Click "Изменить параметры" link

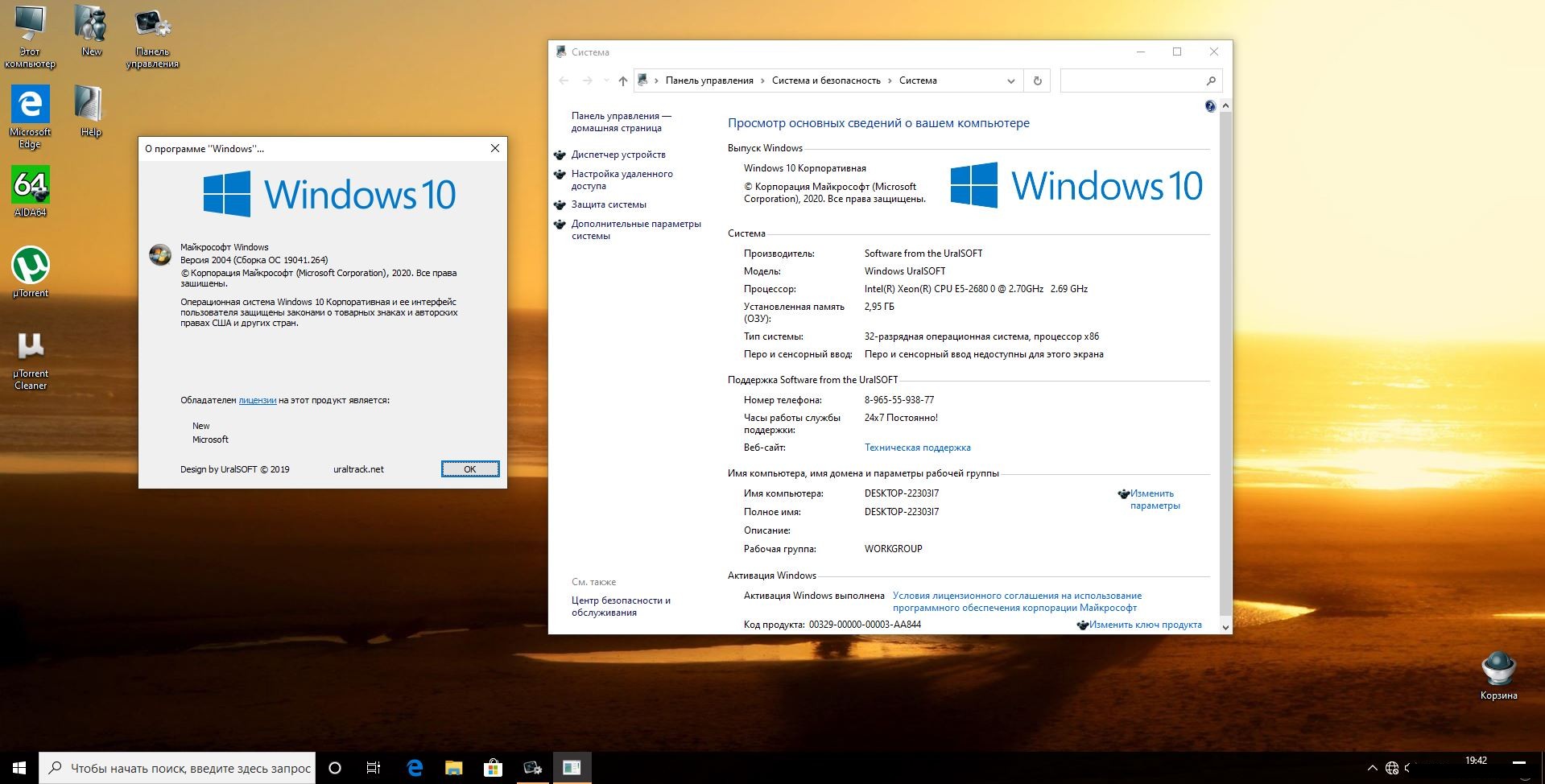[x=1155, y=499]
